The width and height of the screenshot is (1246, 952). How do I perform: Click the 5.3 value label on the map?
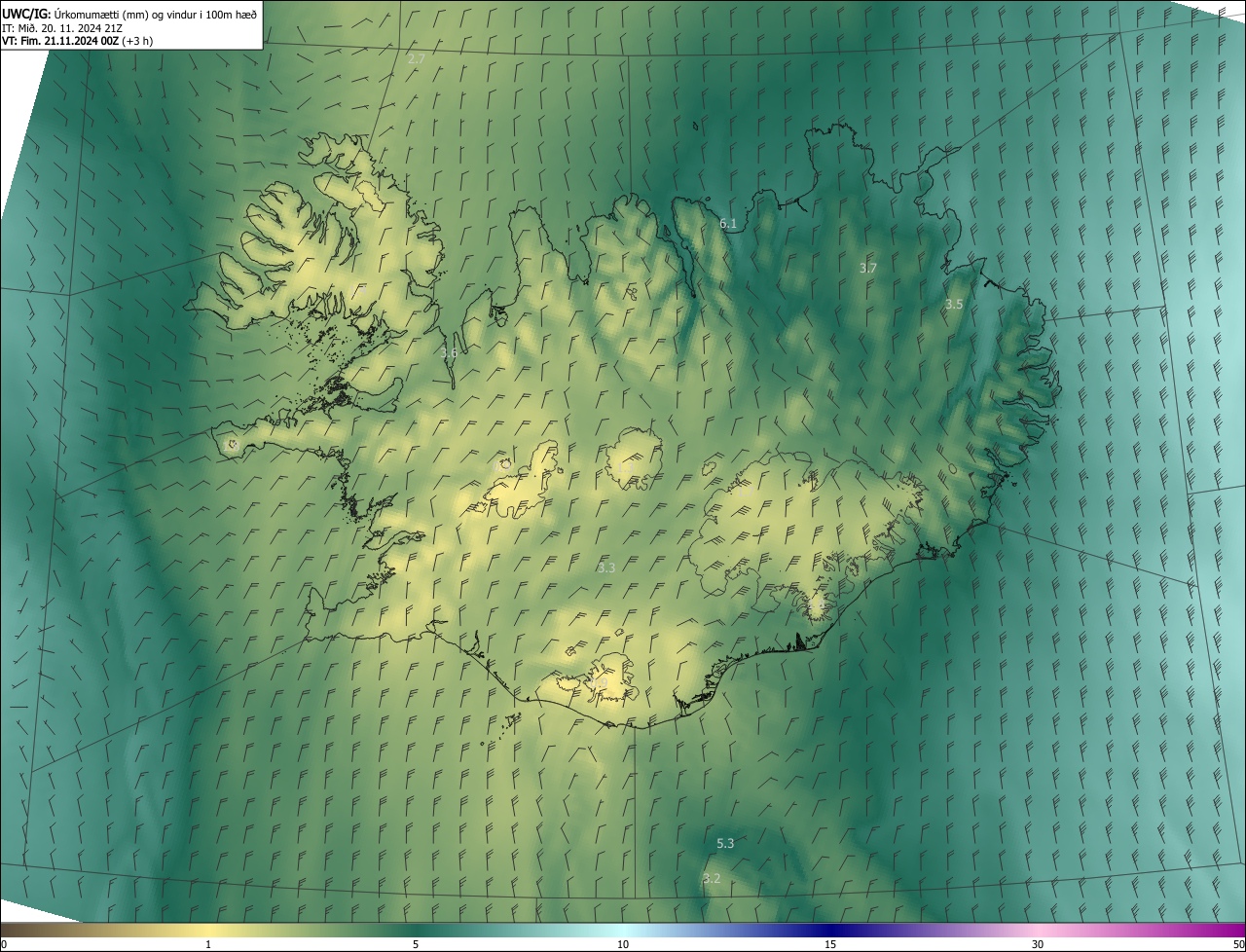[725, 844]
